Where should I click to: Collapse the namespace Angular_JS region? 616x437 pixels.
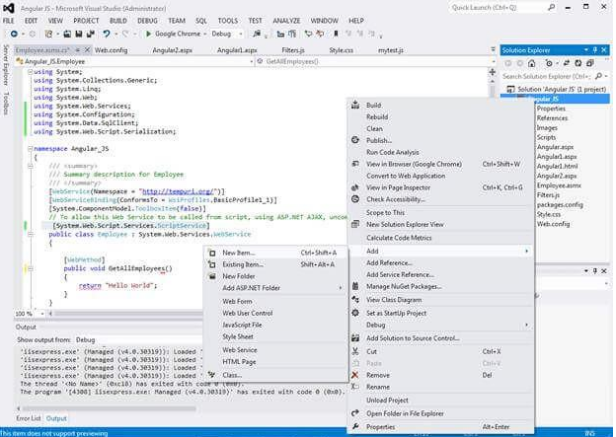coord(30,149)
